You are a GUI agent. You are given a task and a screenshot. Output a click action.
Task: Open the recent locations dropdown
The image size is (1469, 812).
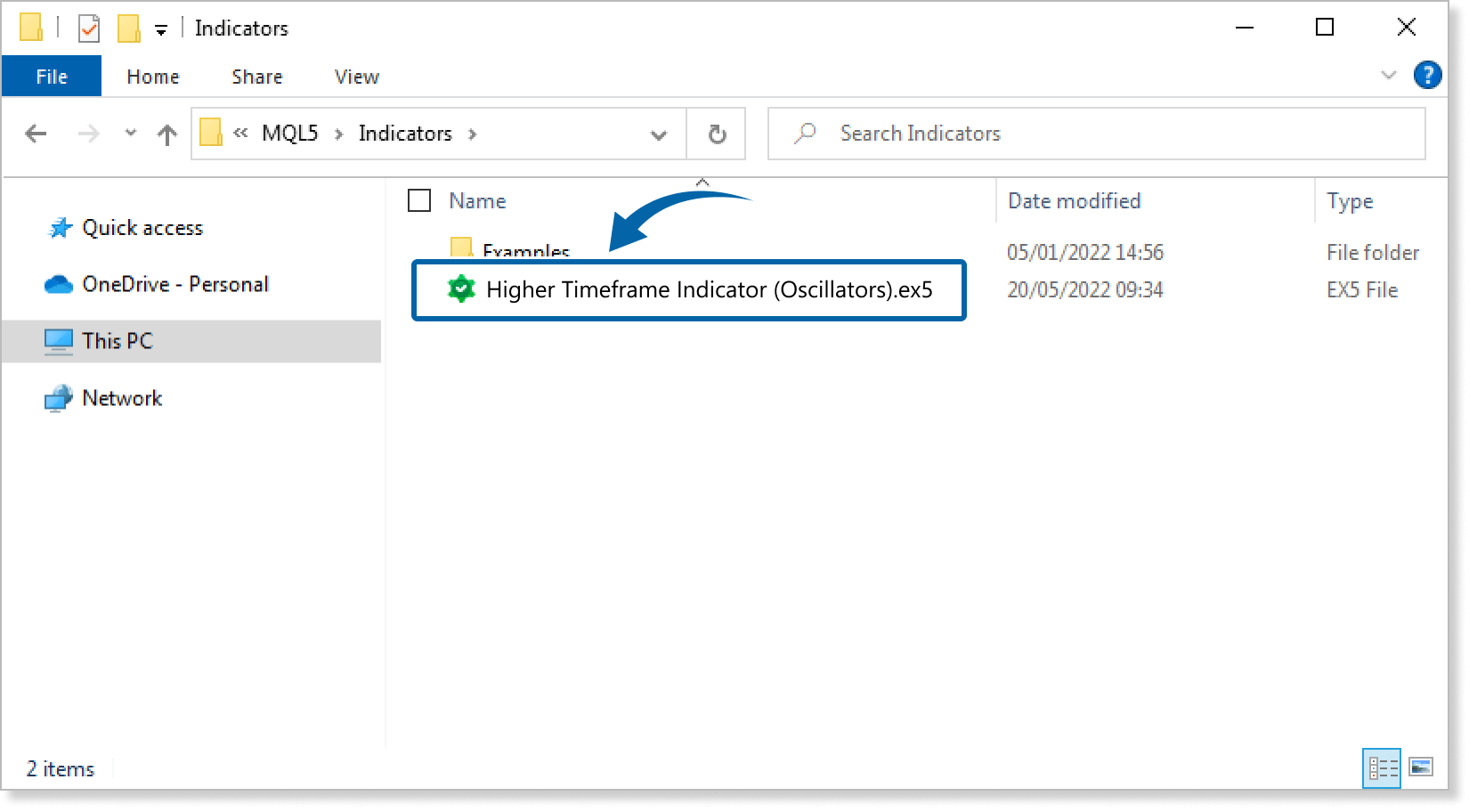coord(131,134)
